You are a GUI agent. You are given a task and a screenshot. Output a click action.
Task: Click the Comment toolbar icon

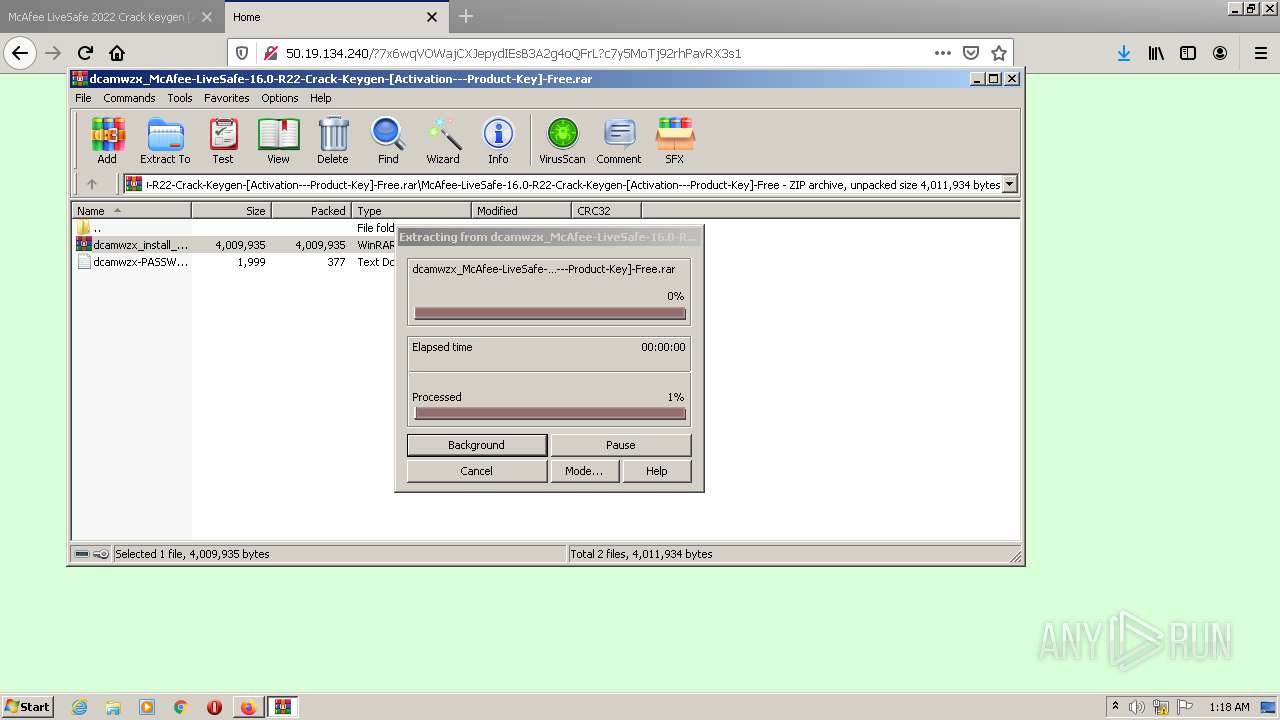(x=619, y=140)
